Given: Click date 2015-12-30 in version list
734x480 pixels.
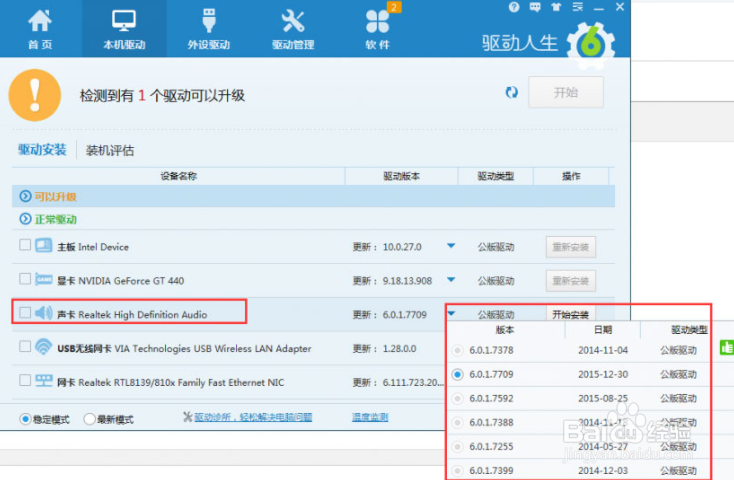Looking at the screenshot, I should point(603,375).
